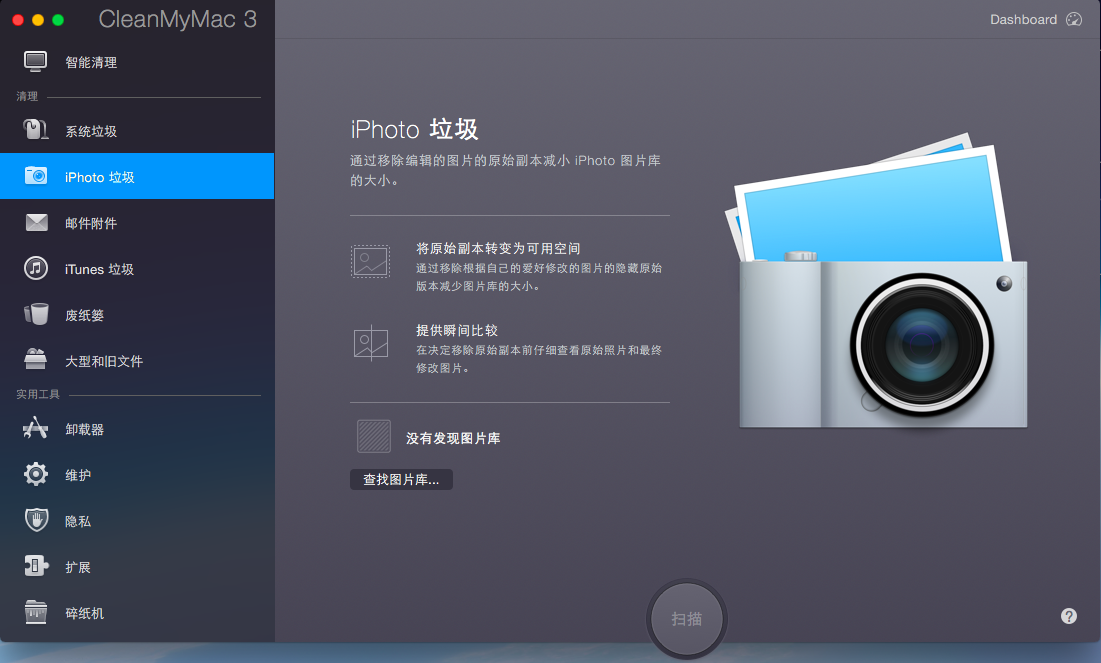The height and width of the screenshot is (663, 1101).
Task: Click the 清理 section label
Action: pos(27,96)
